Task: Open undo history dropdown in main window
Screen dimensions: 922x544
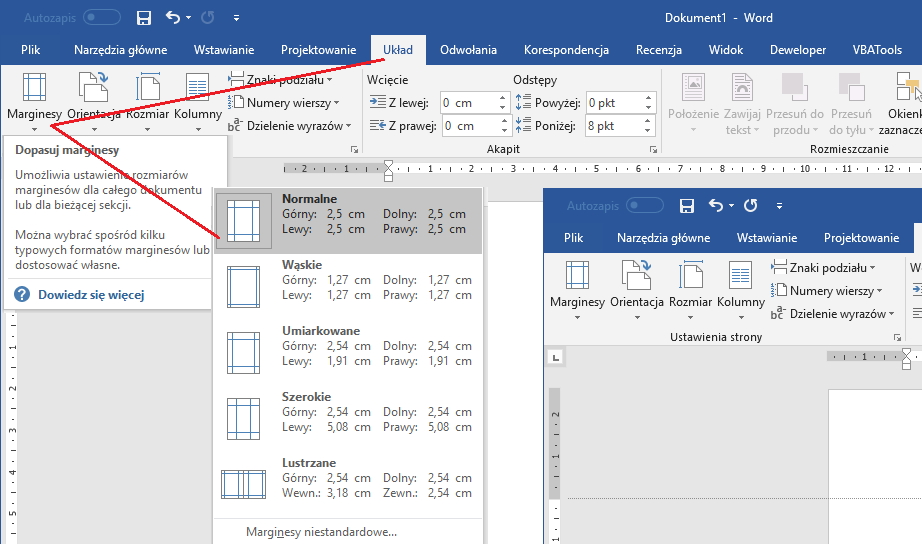Action: tap(188, 18)
